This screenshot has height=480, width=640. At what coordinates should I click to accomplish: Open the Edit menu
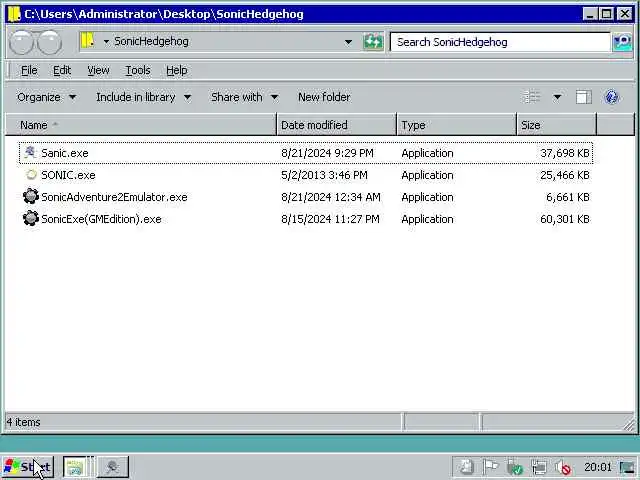point(62,71)
